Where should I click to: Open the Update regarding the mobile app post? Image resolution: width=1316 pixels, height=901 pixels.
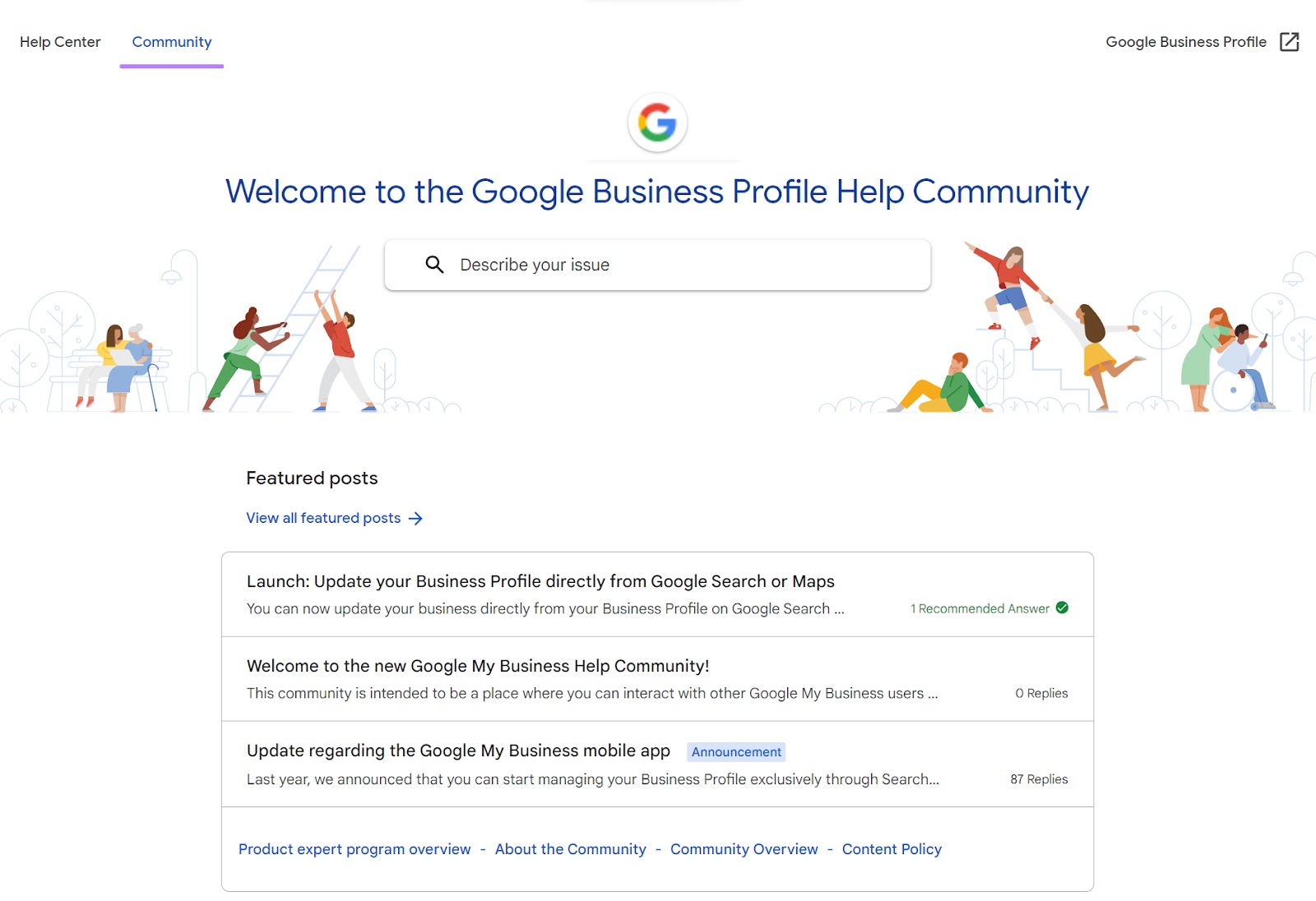pos(458,751)
